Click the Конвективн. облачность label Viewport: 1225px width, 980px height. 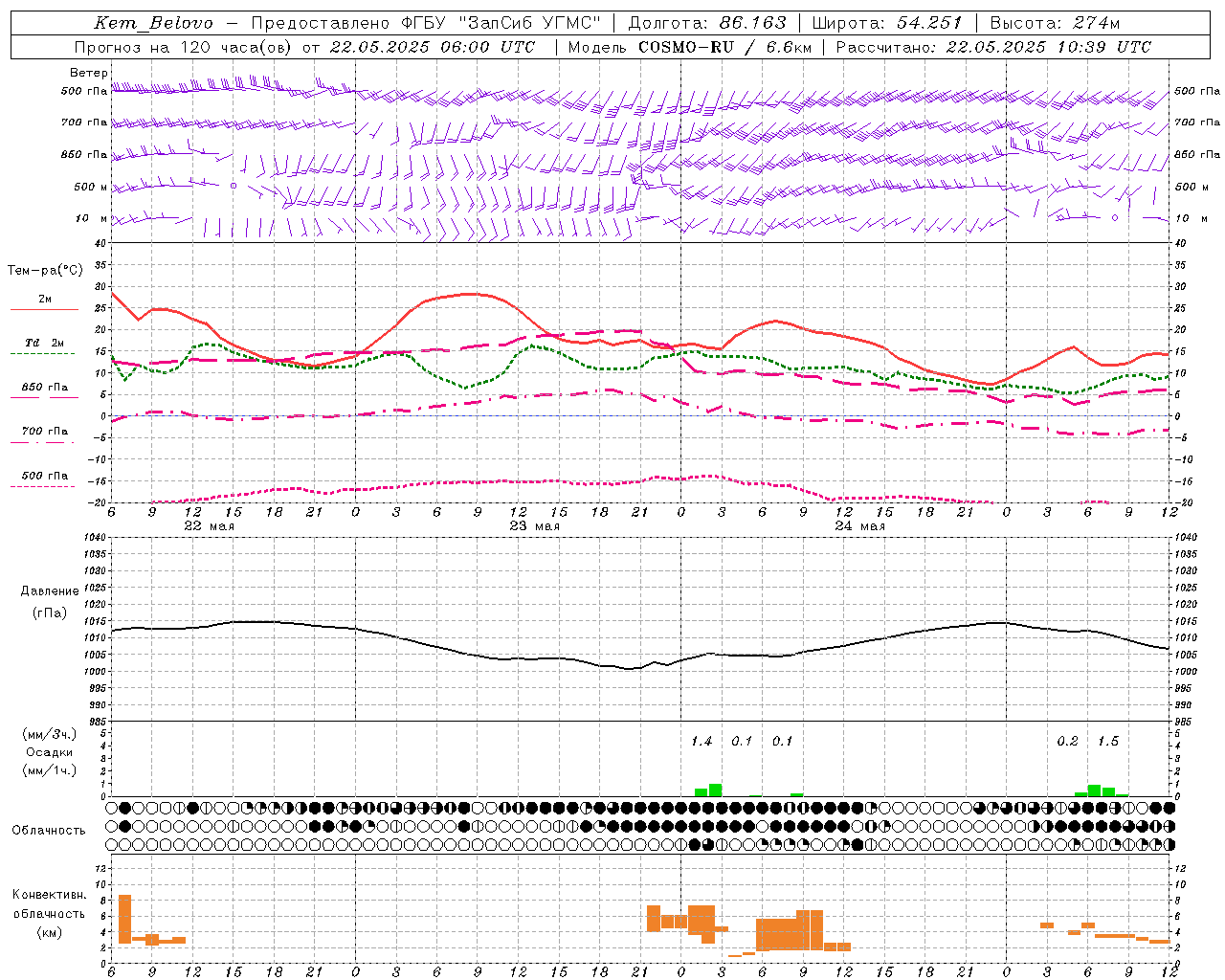click(50, 903)
